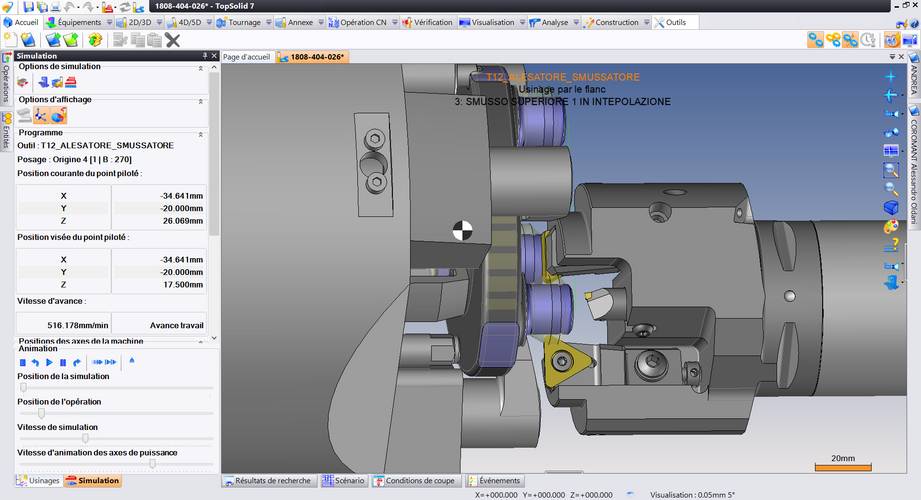Toggle the highlighted pie chart display option

pyautogui.click(x=57, y=116)
